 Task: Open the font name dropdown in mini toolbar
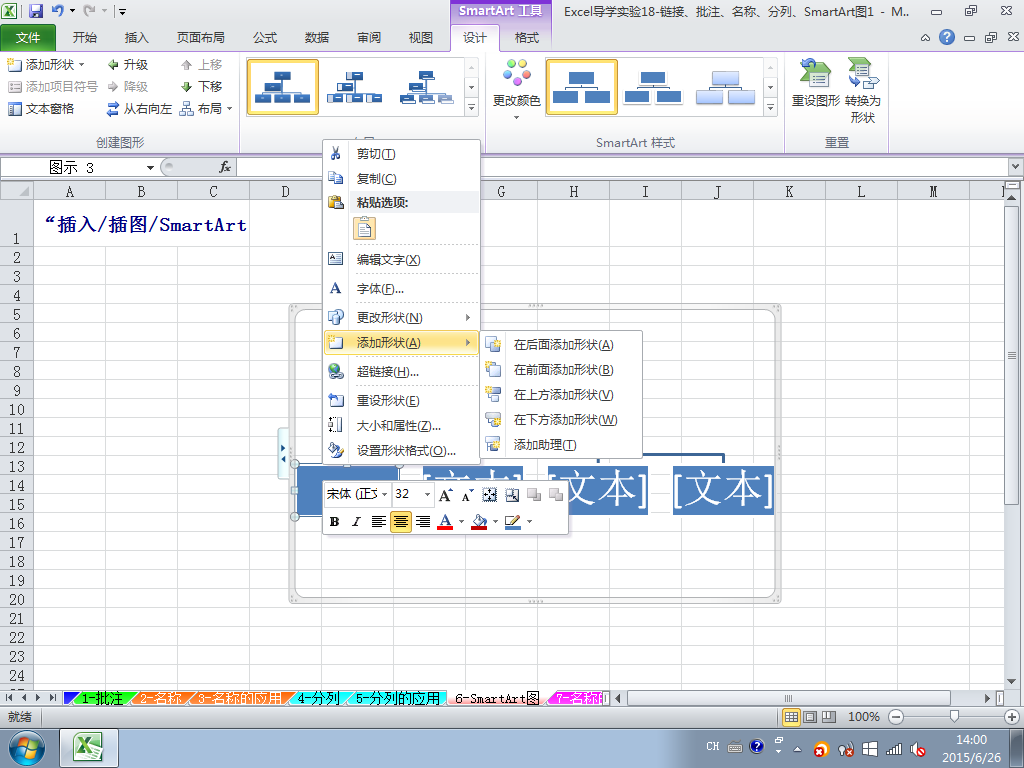click(x=385, y=494)
